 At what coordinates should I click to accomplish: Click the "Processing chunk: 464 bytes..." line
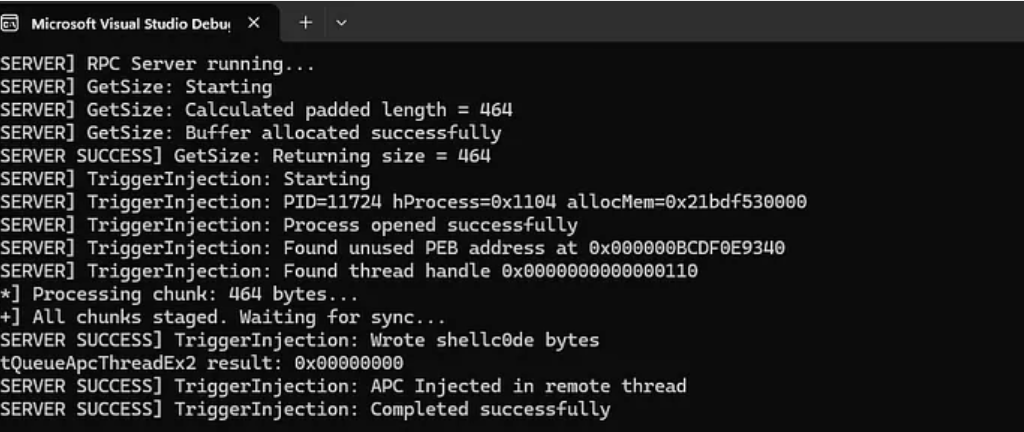pyautogui.click(x=180, y=295)
